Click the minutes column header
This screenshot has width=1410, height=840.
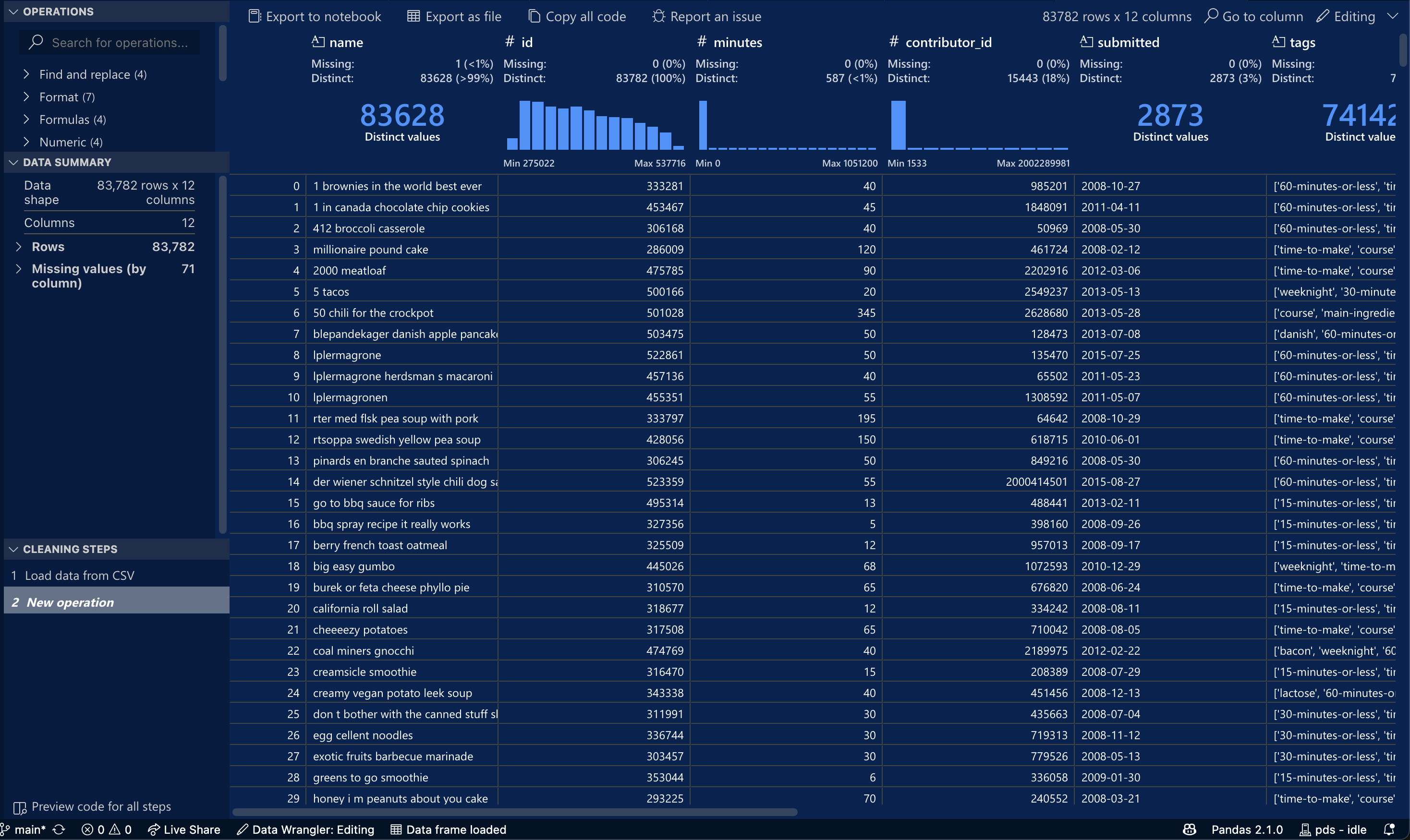[x=737, y=42]
